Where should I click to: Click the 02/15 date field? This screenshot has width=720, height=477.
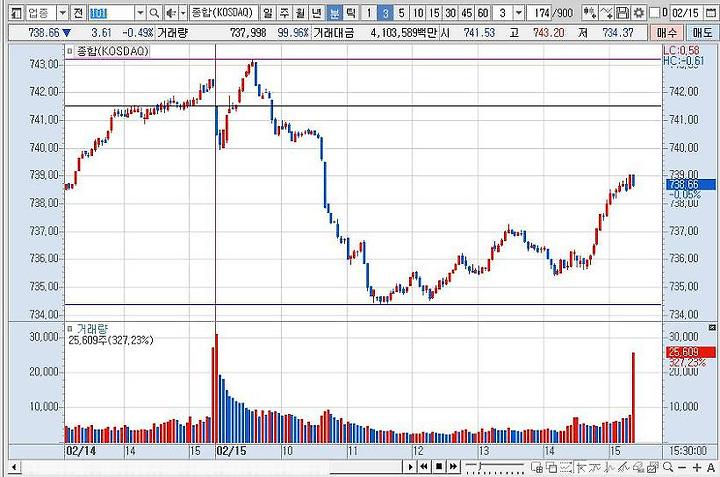[x=685, y=13]
